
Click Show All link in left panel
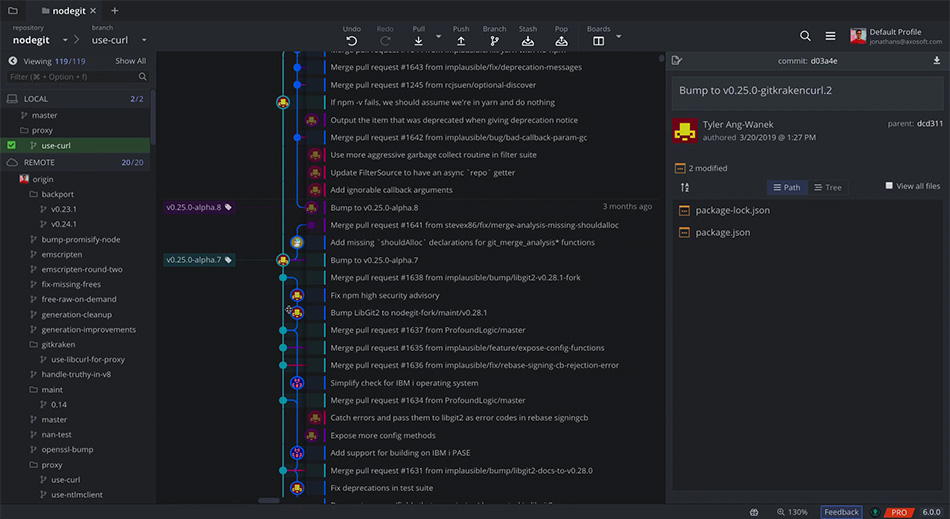130,61
